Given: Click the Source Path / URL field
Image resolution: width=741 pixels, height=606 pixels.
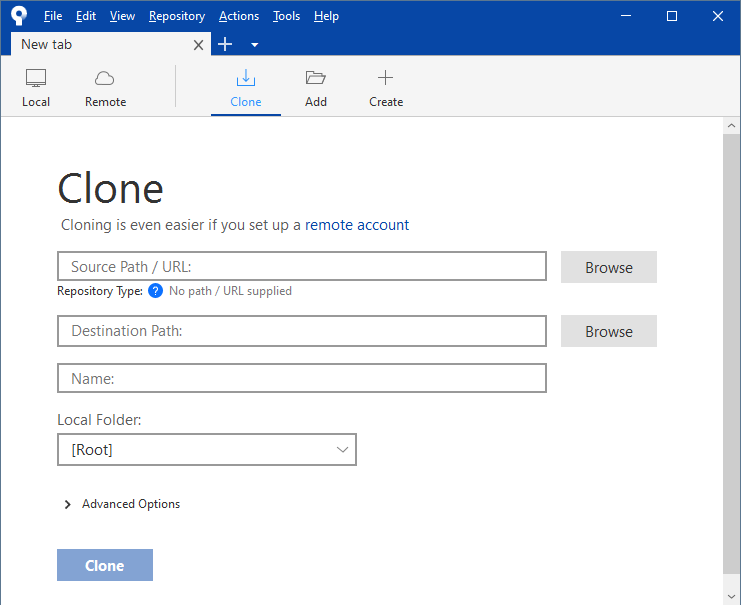Looking at the screenshot, I should click(302, 267).
